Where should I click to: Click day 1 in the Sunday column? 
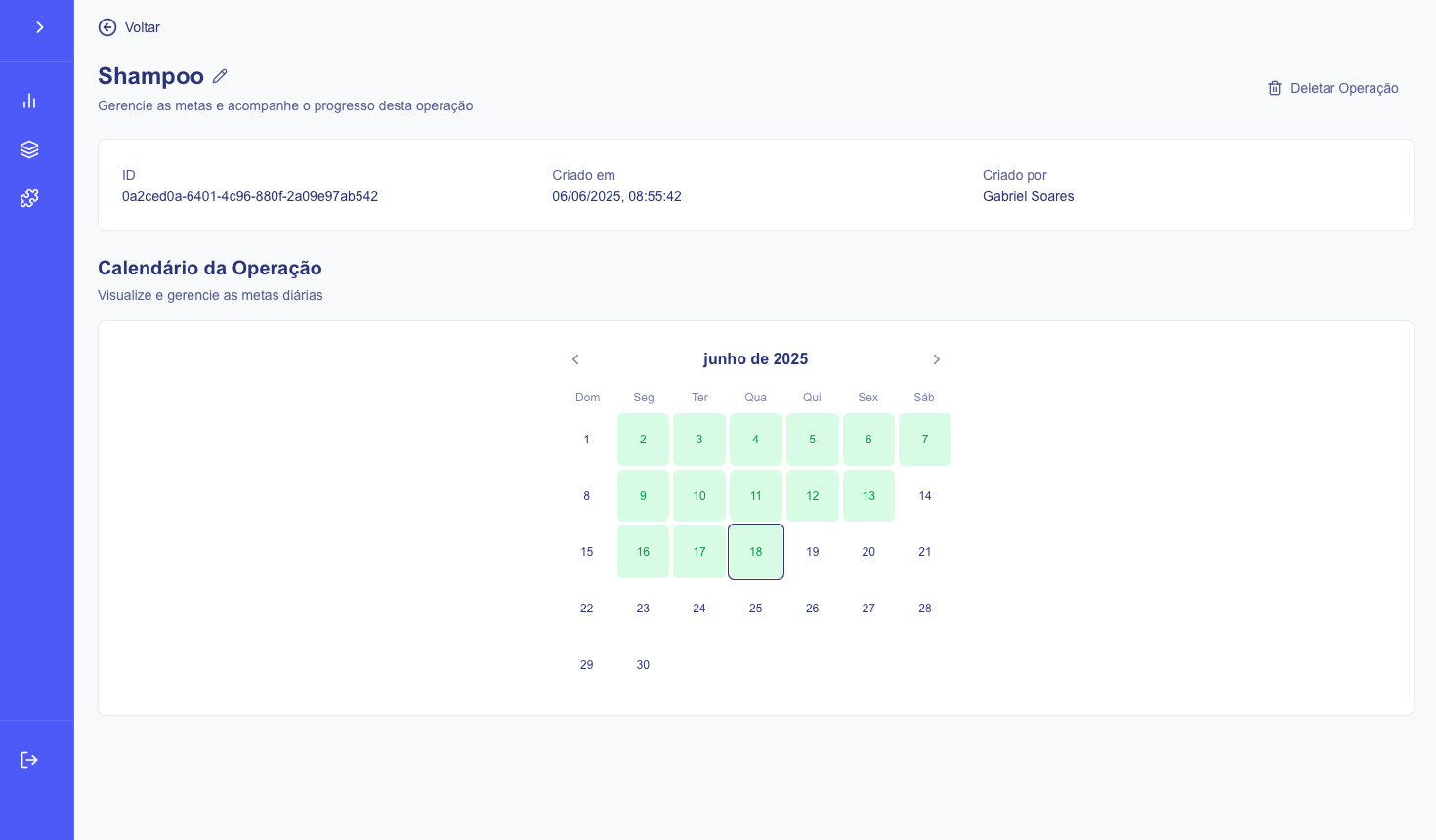click(x=586, y=440)
